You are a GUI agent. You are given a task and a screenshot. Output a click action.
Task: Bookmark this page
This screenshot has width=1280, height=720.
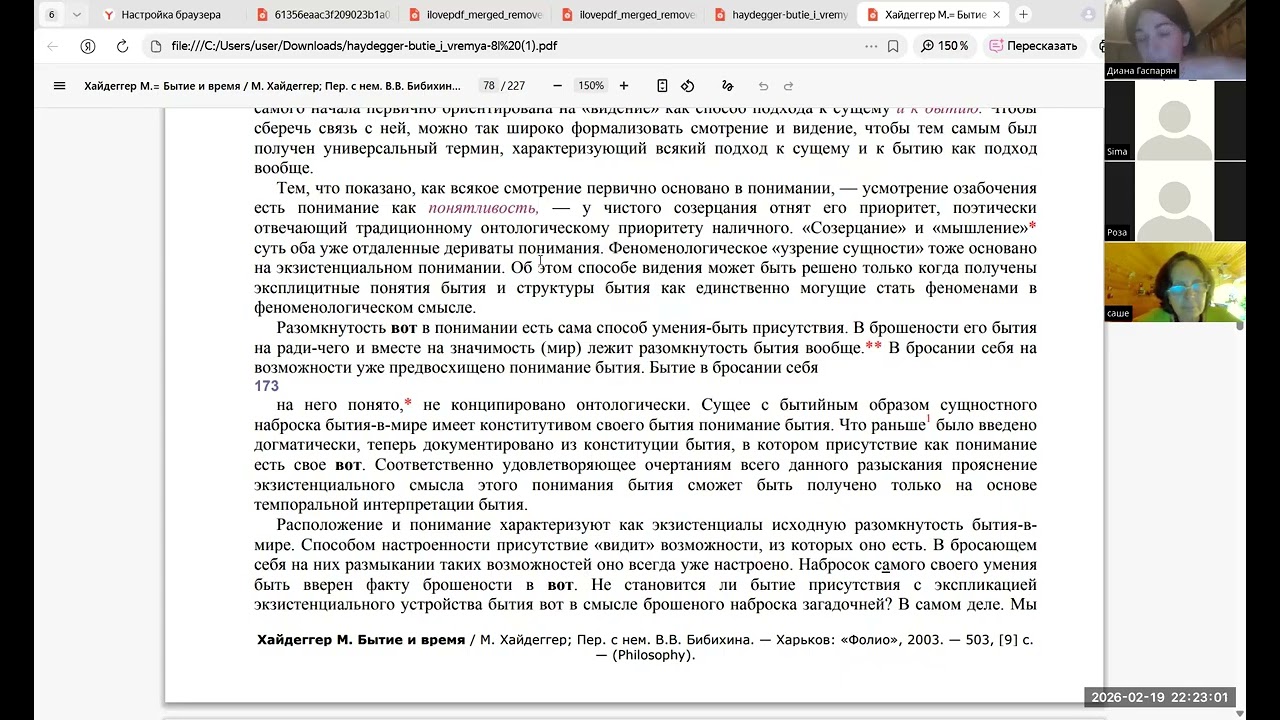click(893, 46)
